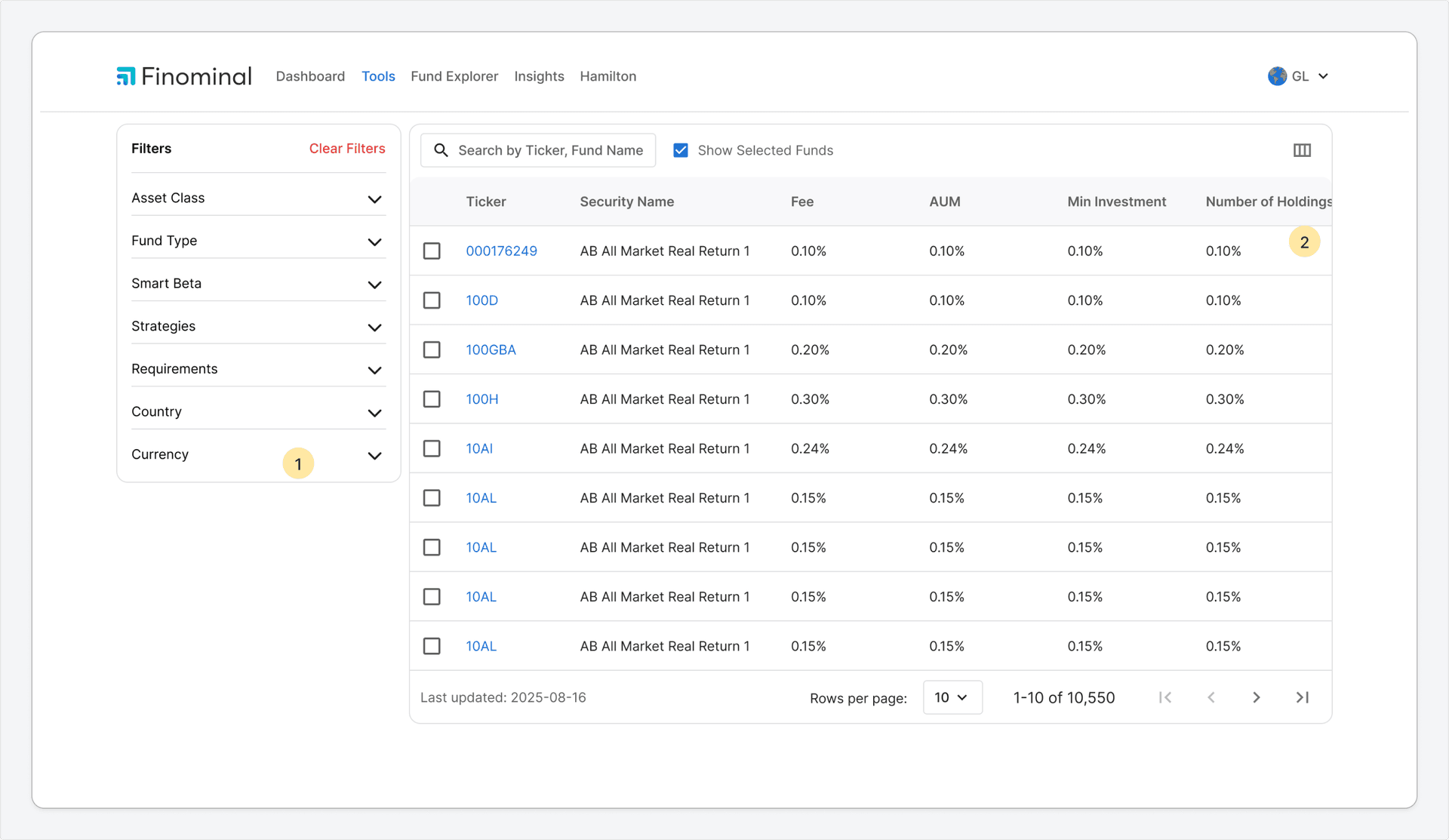Expand the Strategies filter
Screen dimensions: 1449x840
click(x=258, y=326)
